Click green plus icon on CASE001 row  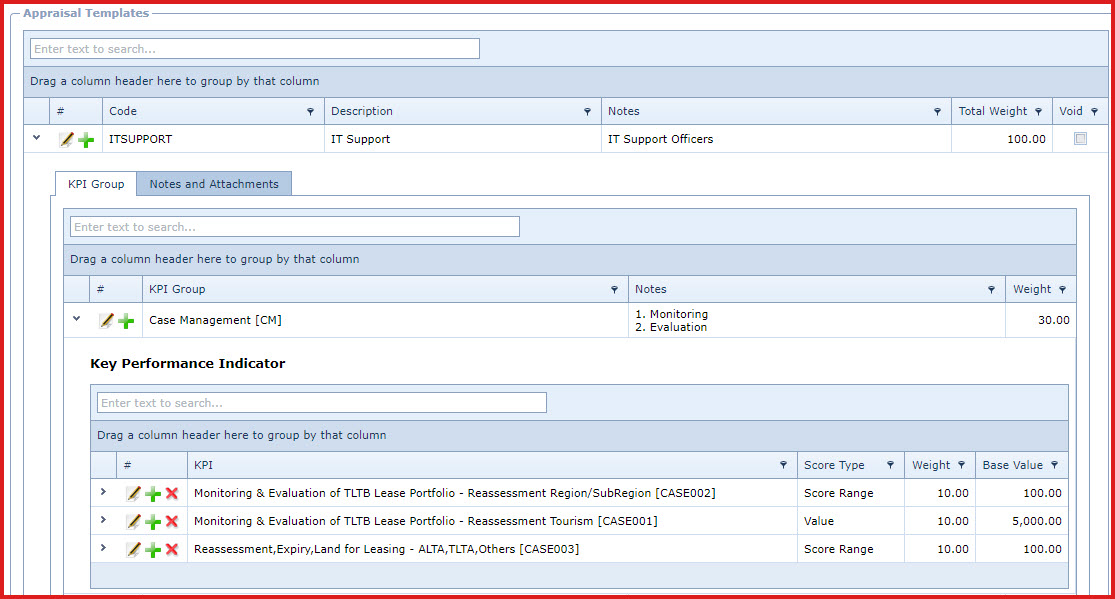(x=153, y=522)
